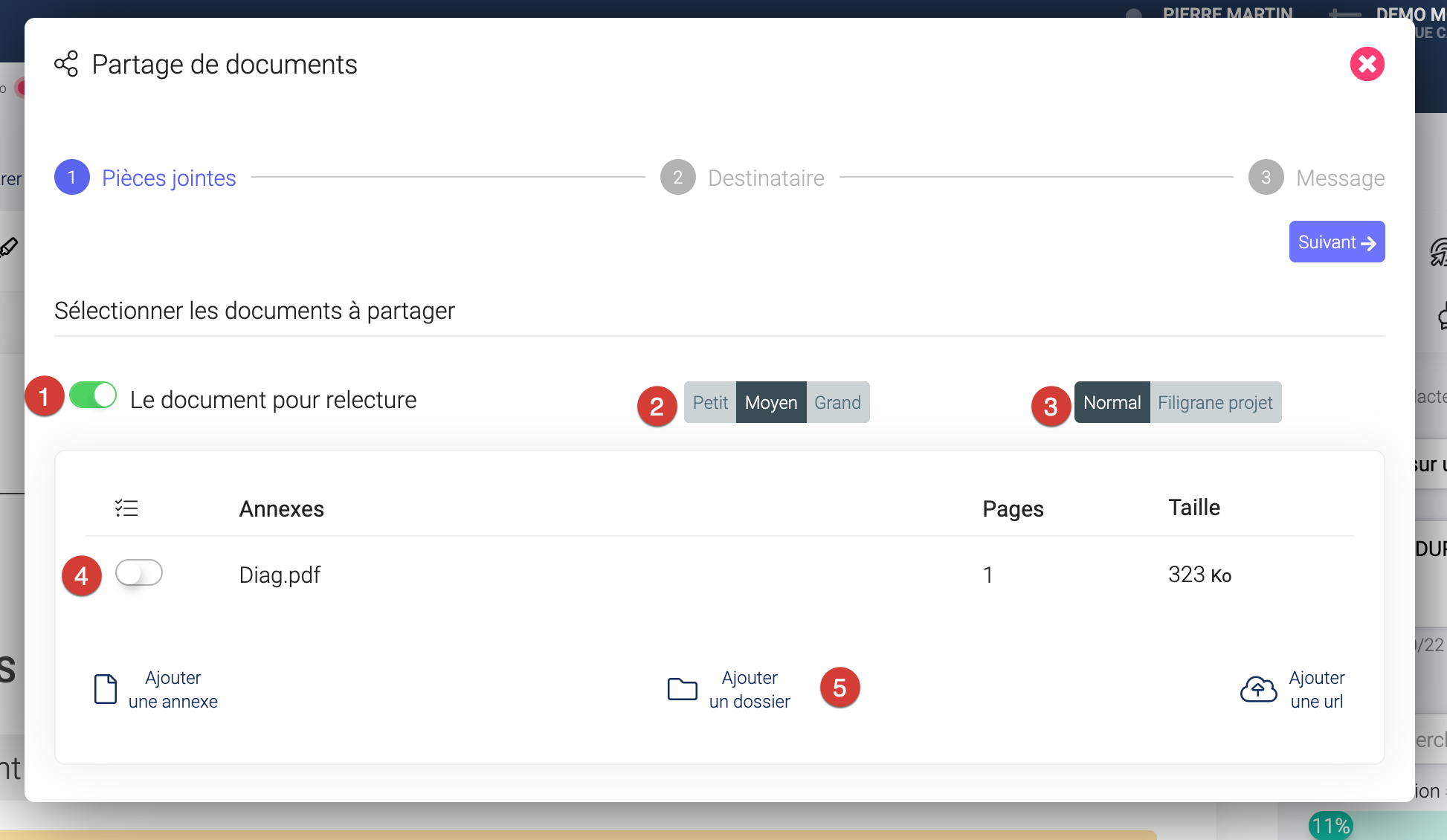Click the arrow on the Suivant button
This screenshot has width=1447, height=840.
click(x=1368, y=243)
